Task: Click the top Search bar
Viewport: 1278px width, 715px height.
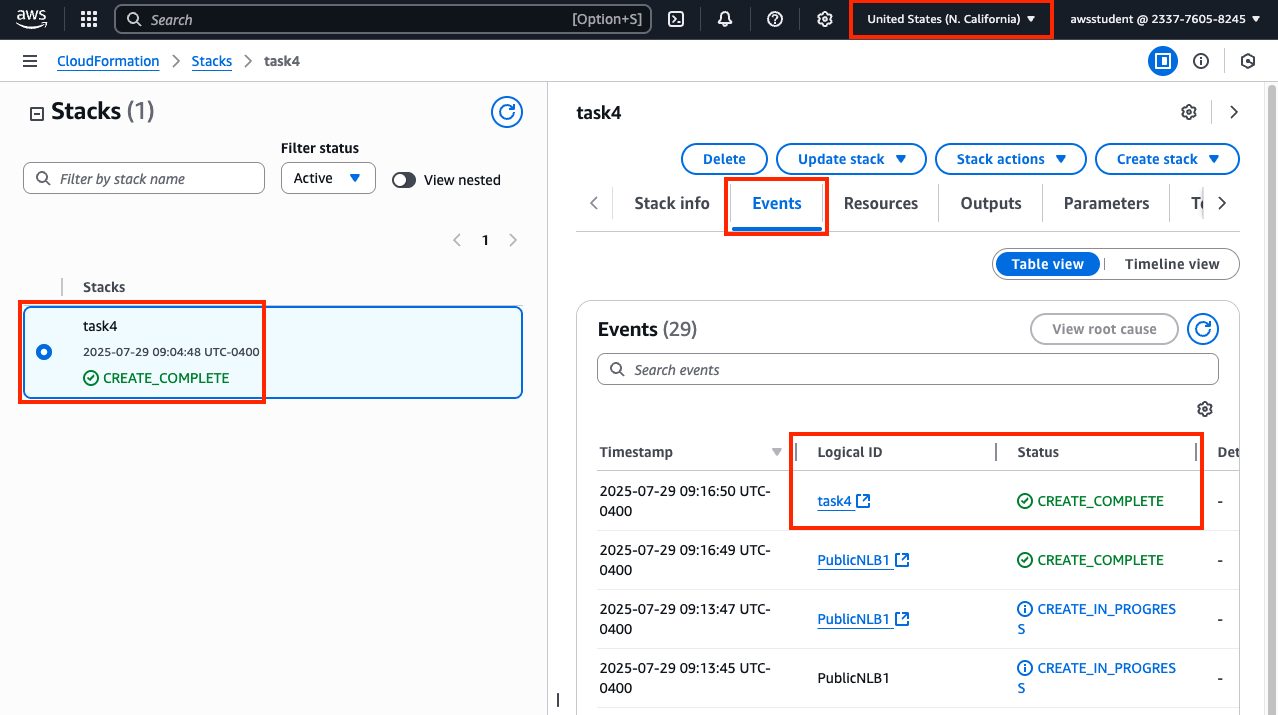Action: coord(383,19)
